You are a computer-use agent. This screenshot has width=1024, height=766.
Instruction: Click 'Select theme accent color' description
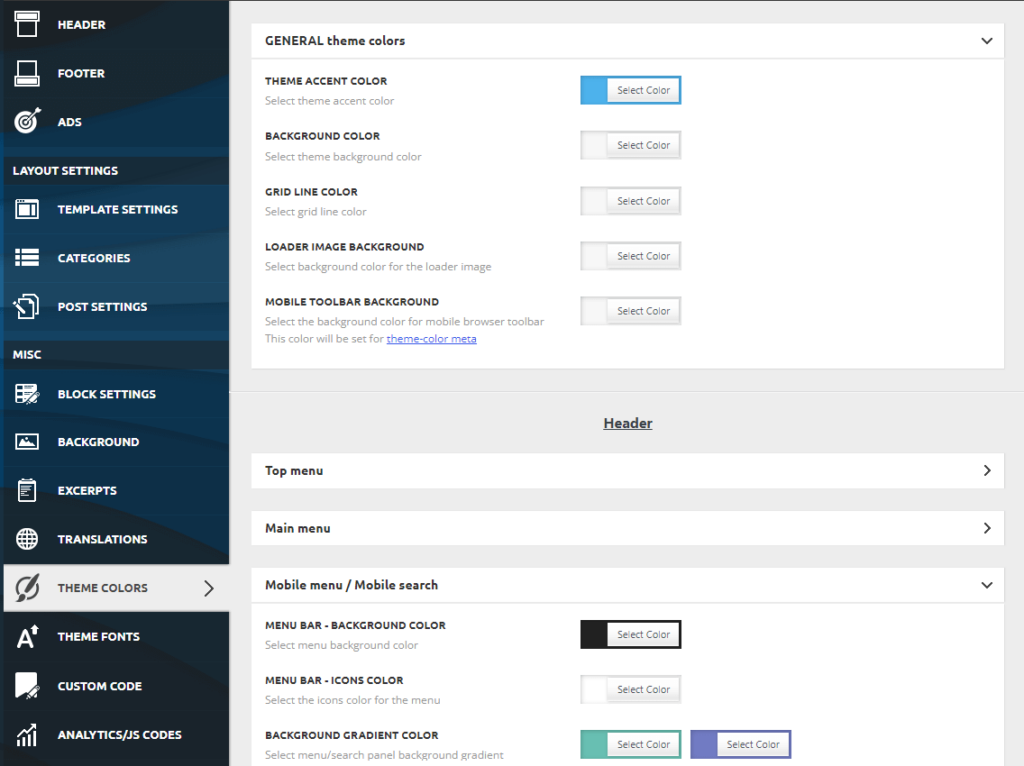pyautogui.click(x=329, y=101)
